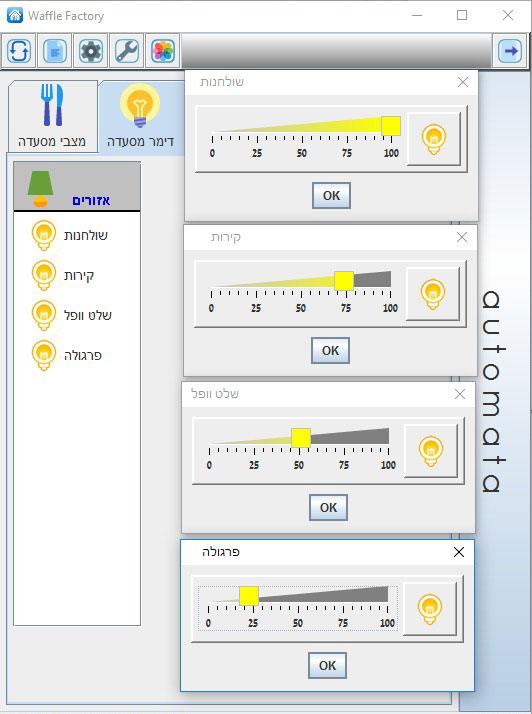Image resolution: width=532 pixels, height=714 pixels.
Task: Select שולחנות zone bulb in sidebar list
Action: tap(44, 235)
